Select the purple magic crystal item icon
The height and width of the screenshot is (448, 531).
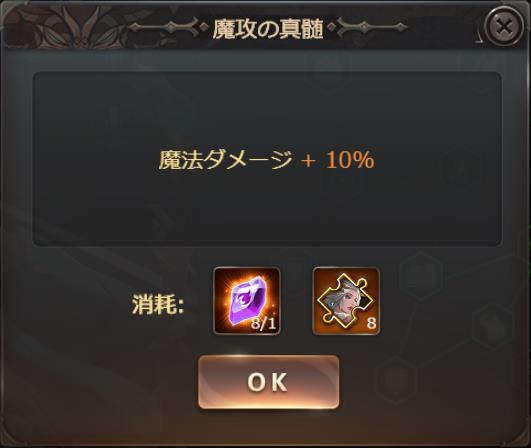pyautogui.click(x=247, y=301)
